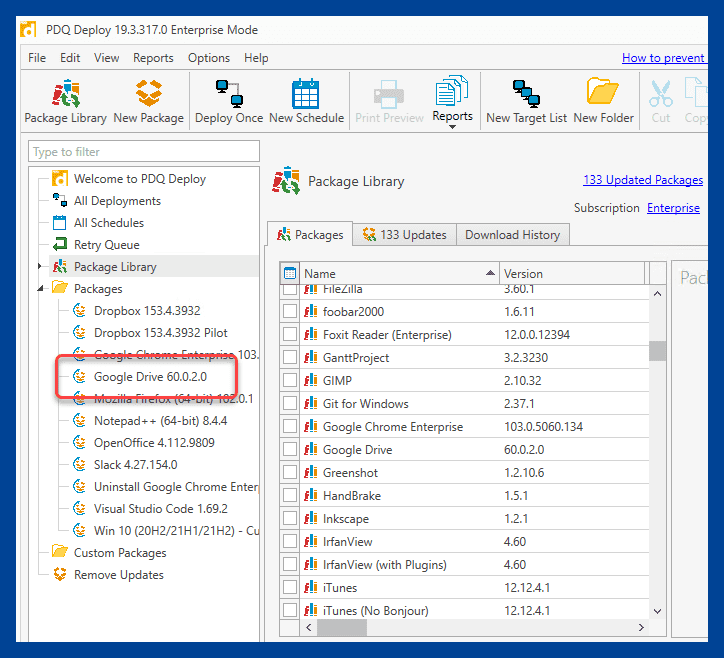Select OpenOffice 4.112.9809 in tree
This screenshot has height=658, width=724.
pos(154,442)
